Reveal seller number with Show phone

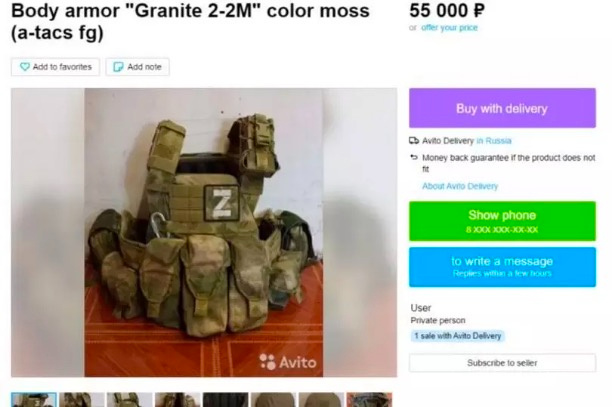click(502, 221)
